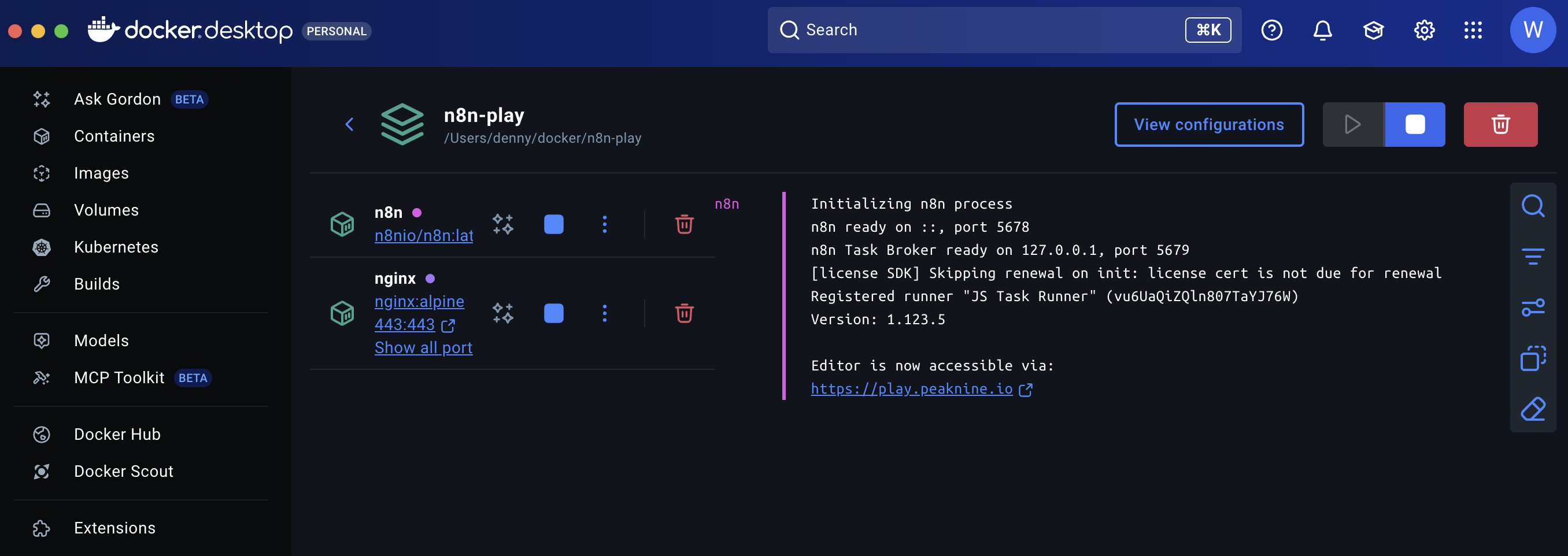
Task: Open notifications from the top bar
Action: click(x=1322, y=30)
